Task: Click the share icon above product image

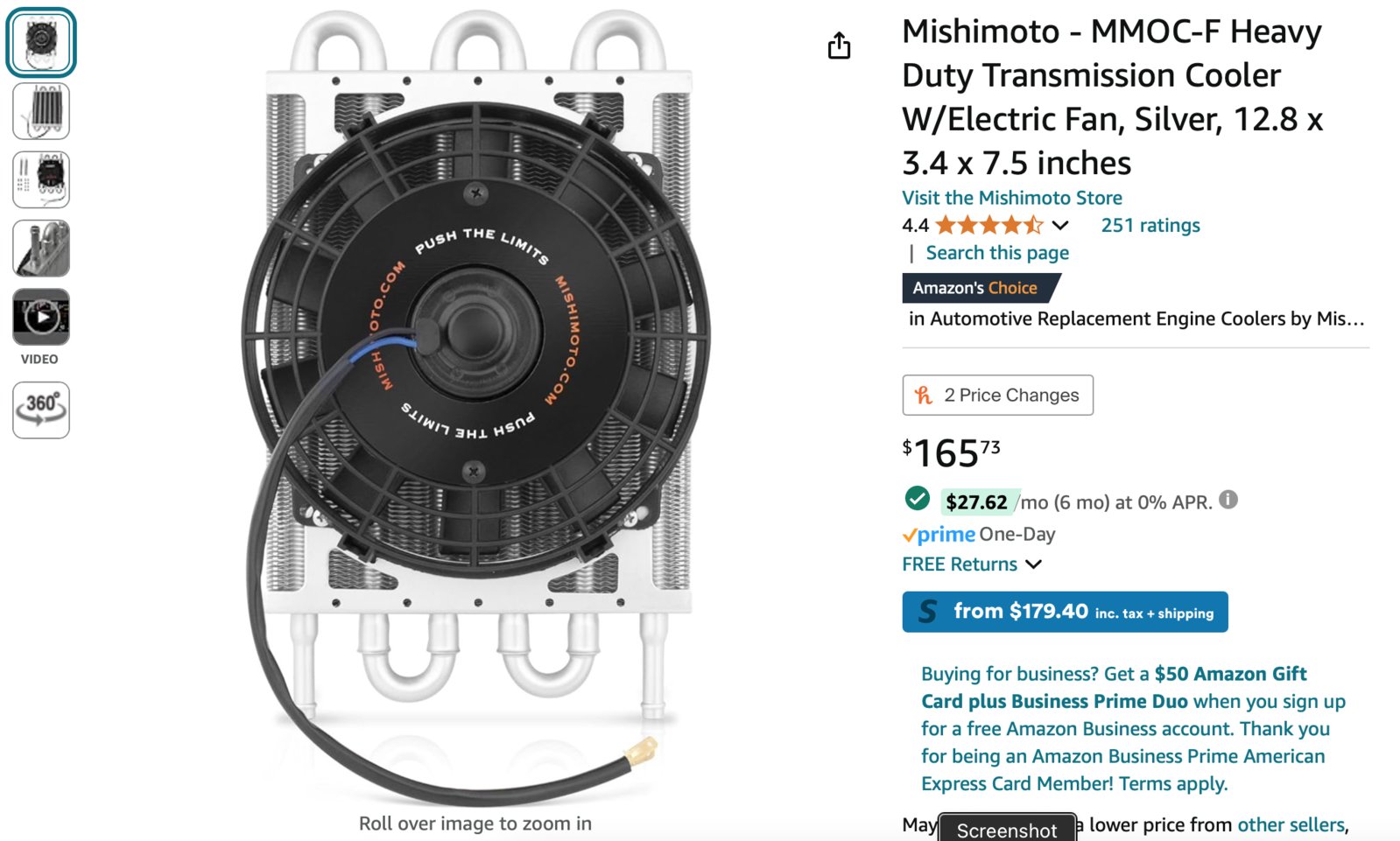Action: [839, 46]
